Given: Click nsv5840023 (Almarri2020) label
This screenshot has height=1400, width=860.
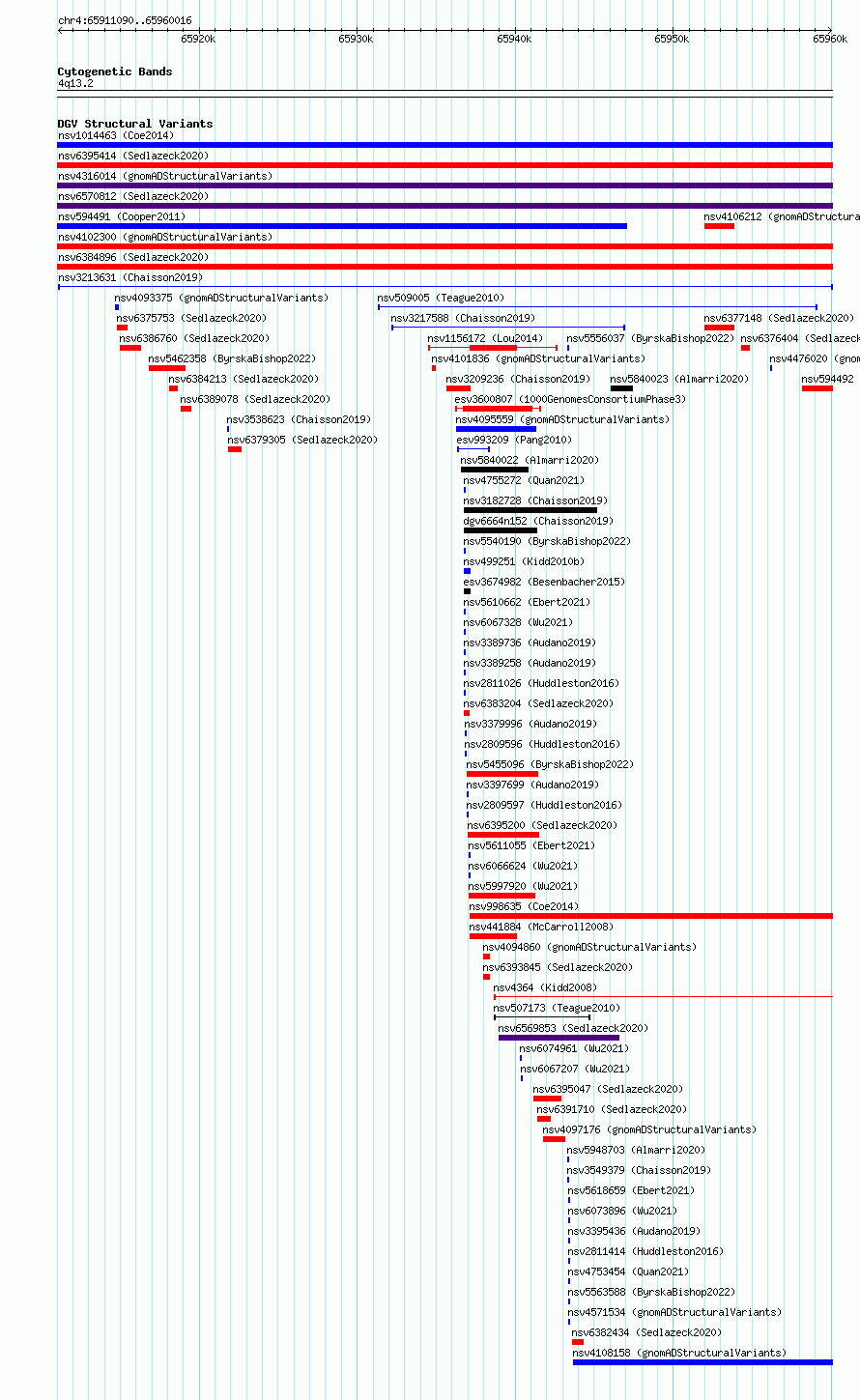Looking at the screenshot, I should [x=679, y=379].
